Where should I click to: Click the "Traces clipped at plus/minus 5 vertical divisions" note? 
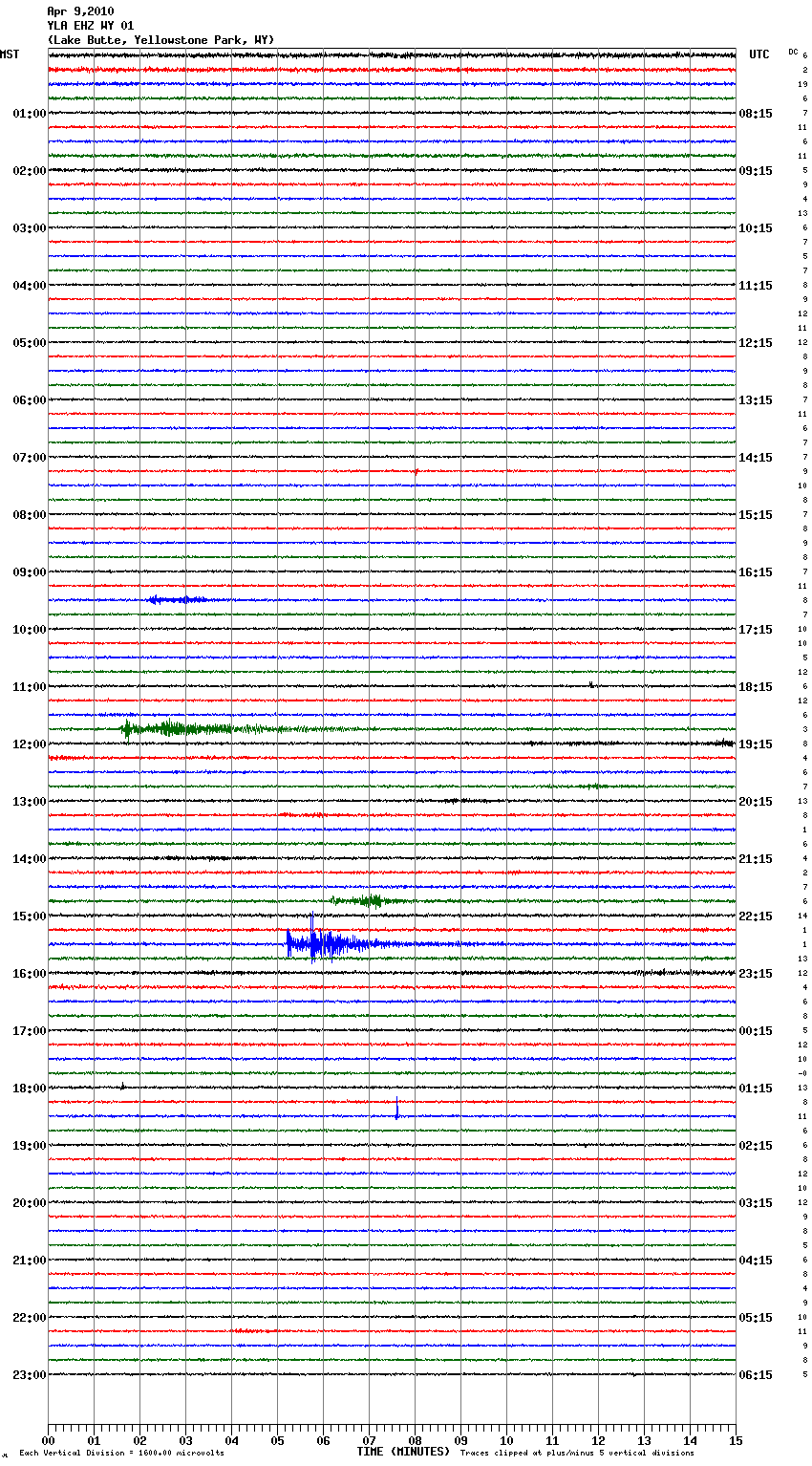[x=577, y=1454]
